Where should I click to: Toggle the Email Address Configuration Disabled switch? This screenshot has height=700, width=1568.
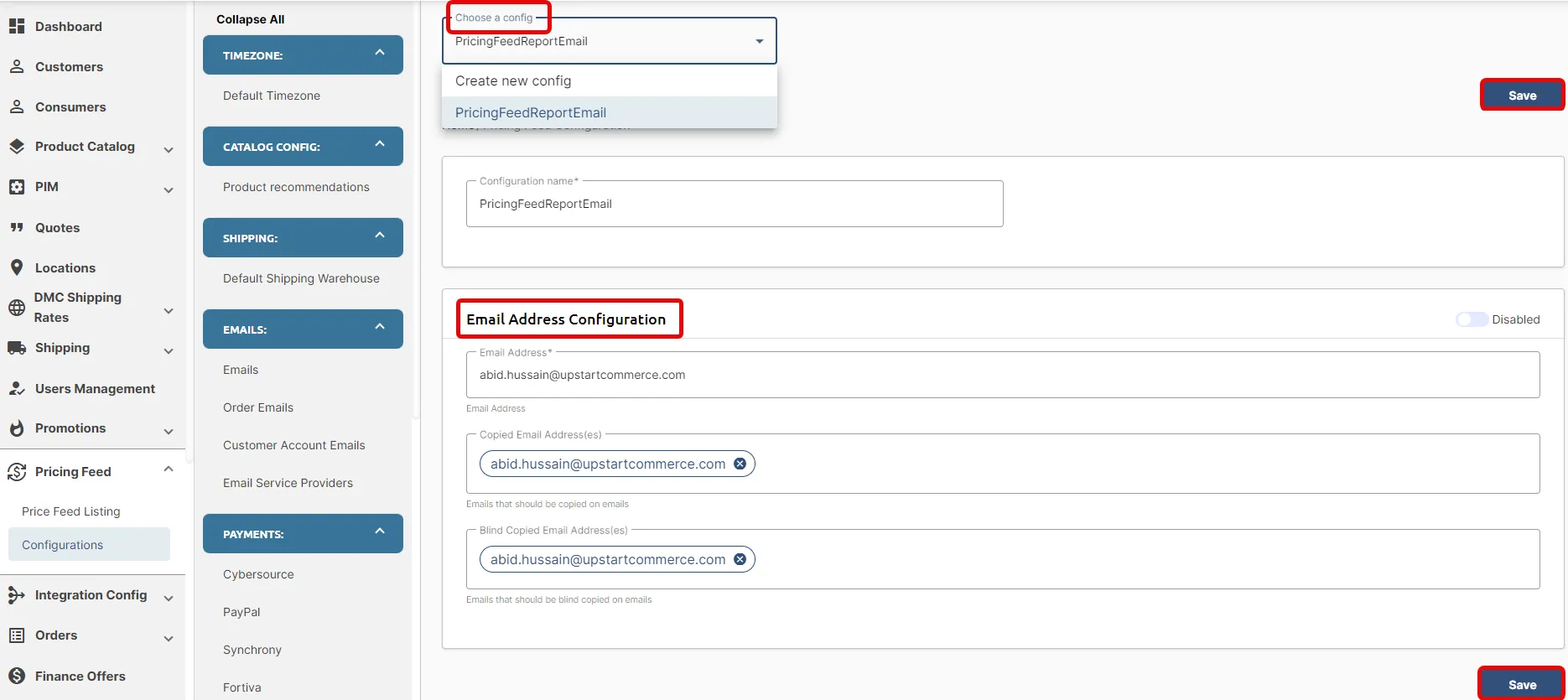click(1472, 319)
